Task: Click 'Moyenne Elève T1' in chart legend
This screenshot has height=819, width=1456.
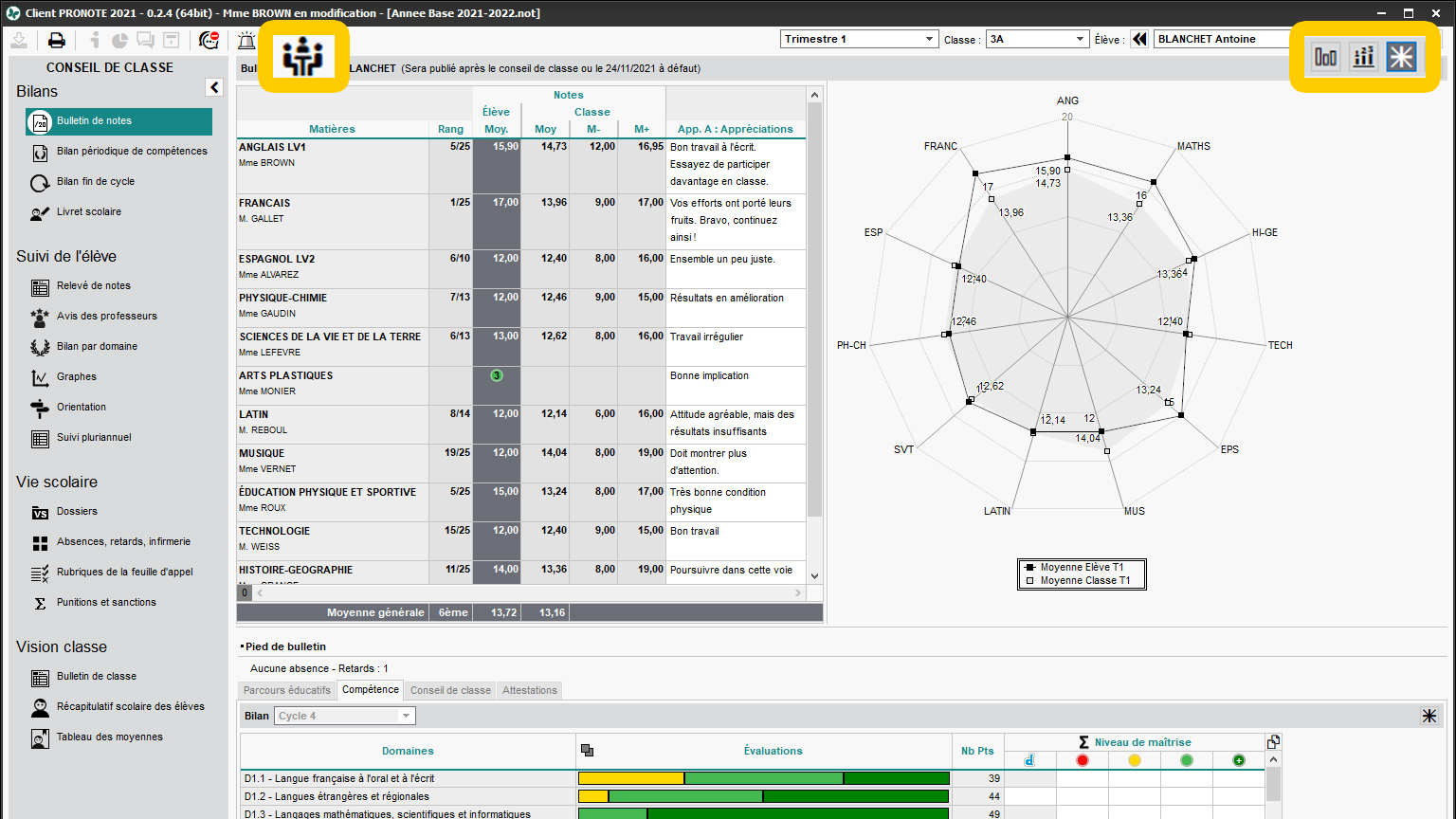Action: point(1082,567)
